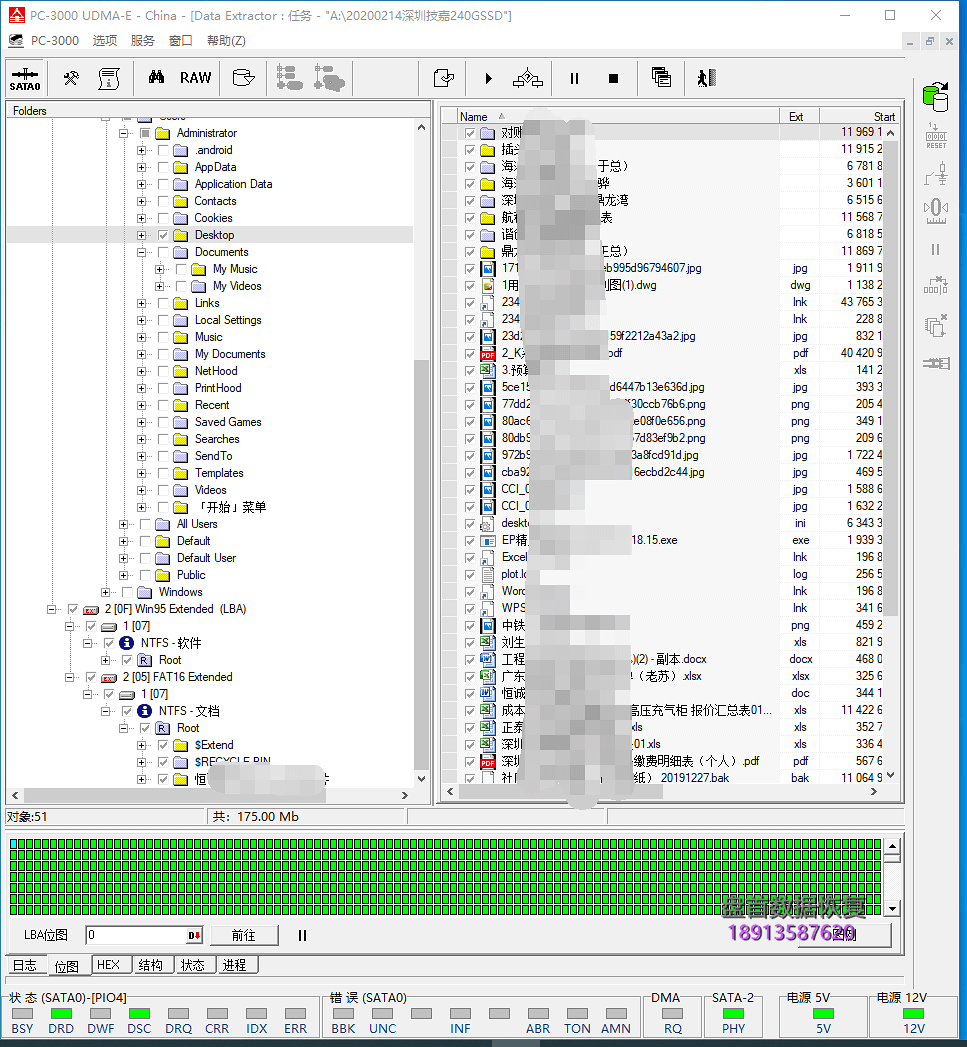Check the AppData folder checkbox
Viewport: 967px width, 1047px height.
point(163,167)
